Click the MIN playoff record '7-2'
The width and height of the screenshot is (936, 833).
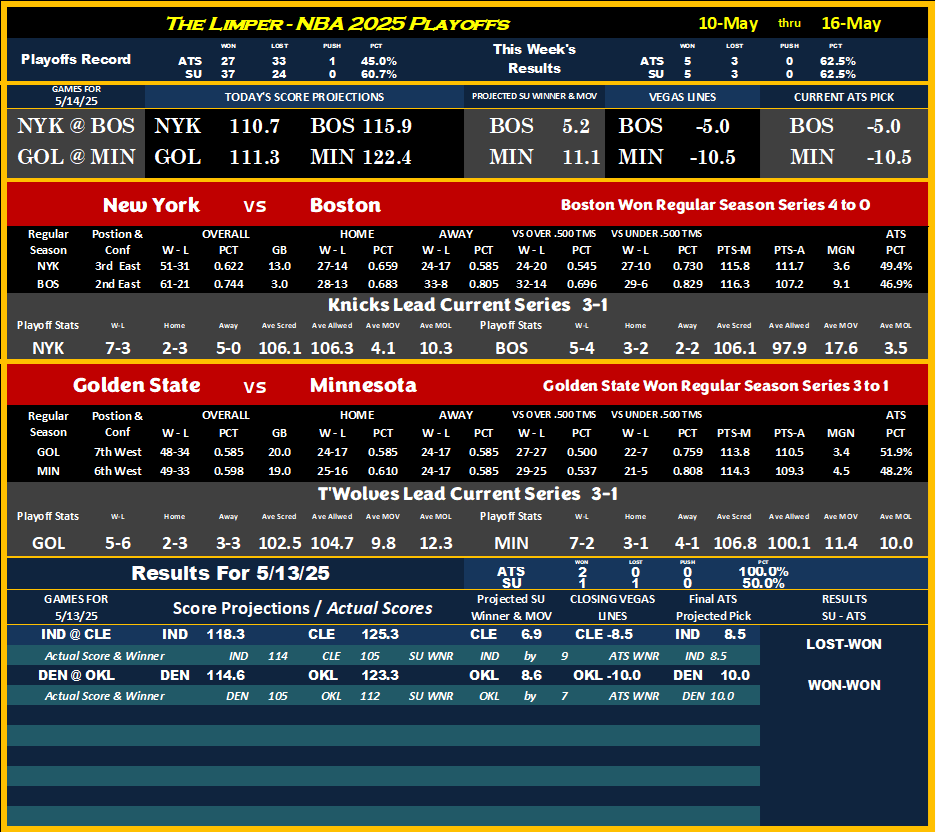point(581,543)
